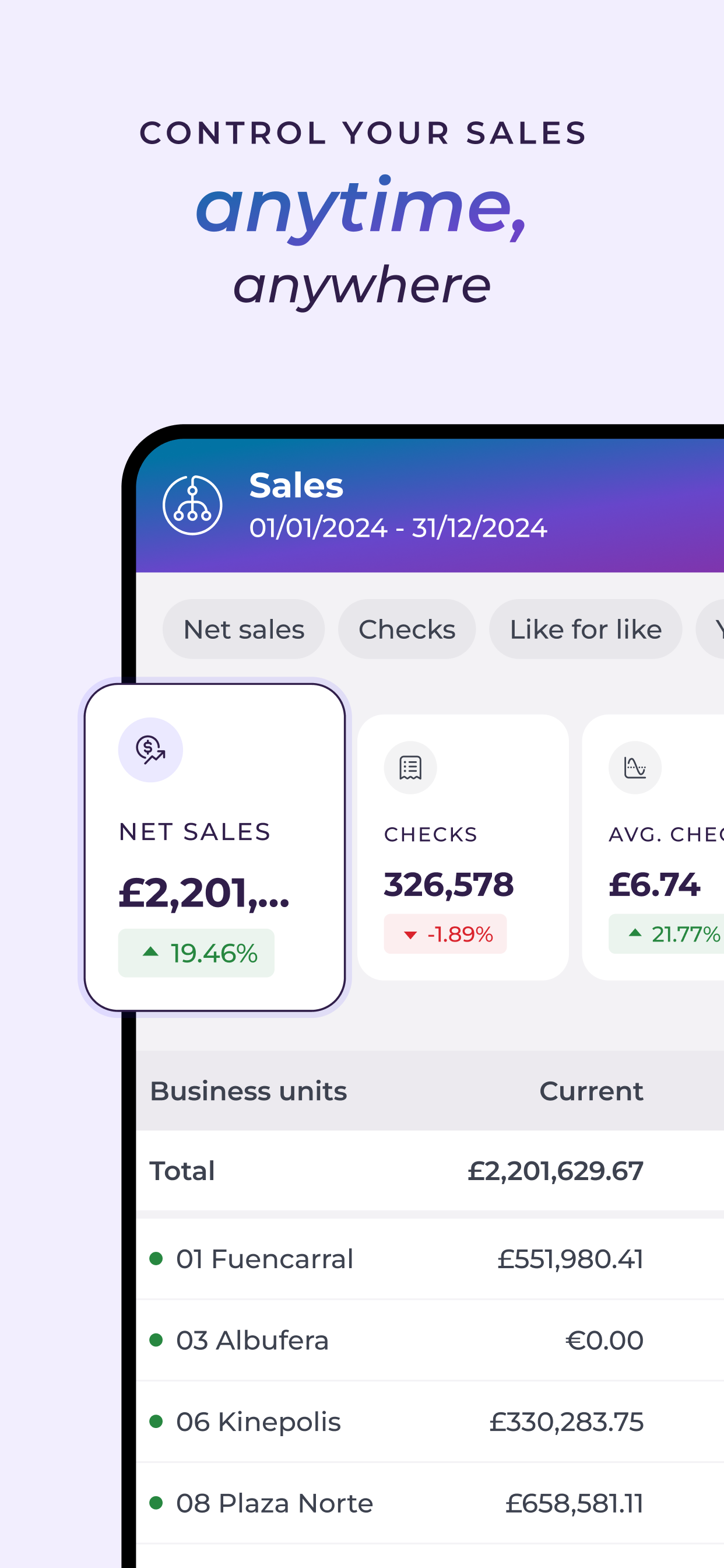Click green status dot beside 03 Albufera
This screenshot has width=724, height=1568.
156,1340
